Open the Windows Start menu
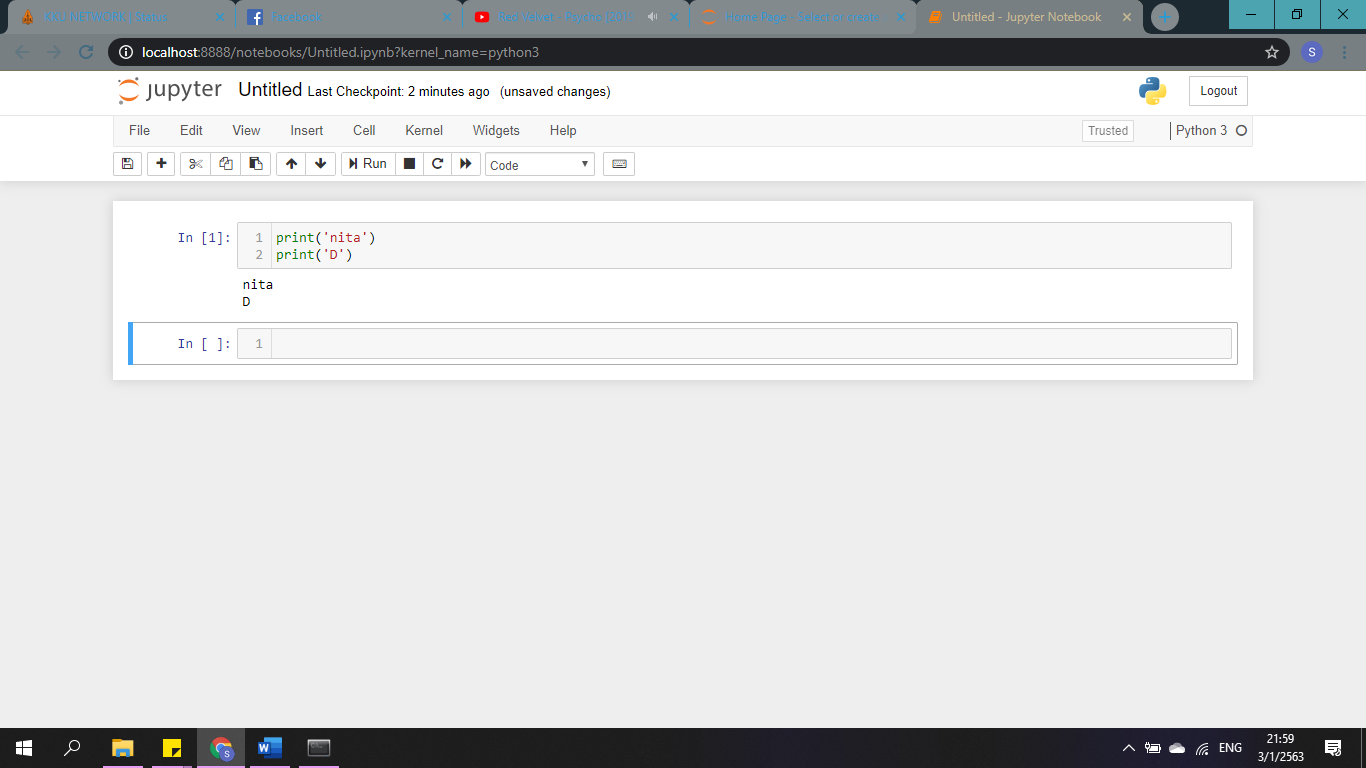This screenshot has width=1366, height=768. [x=24, y=748]
